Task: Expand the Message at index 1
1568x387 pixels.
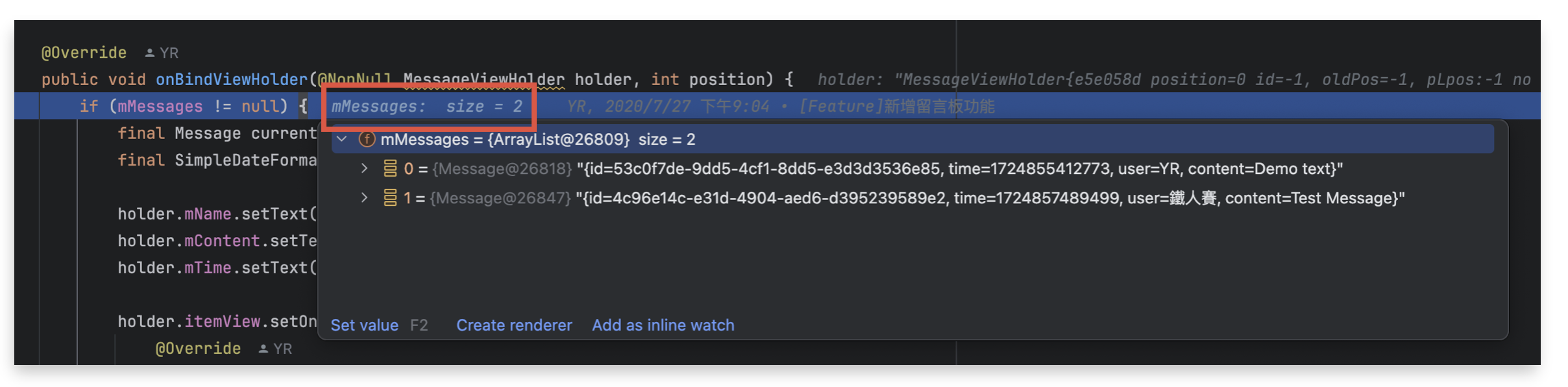Action: tap(363, 198)
